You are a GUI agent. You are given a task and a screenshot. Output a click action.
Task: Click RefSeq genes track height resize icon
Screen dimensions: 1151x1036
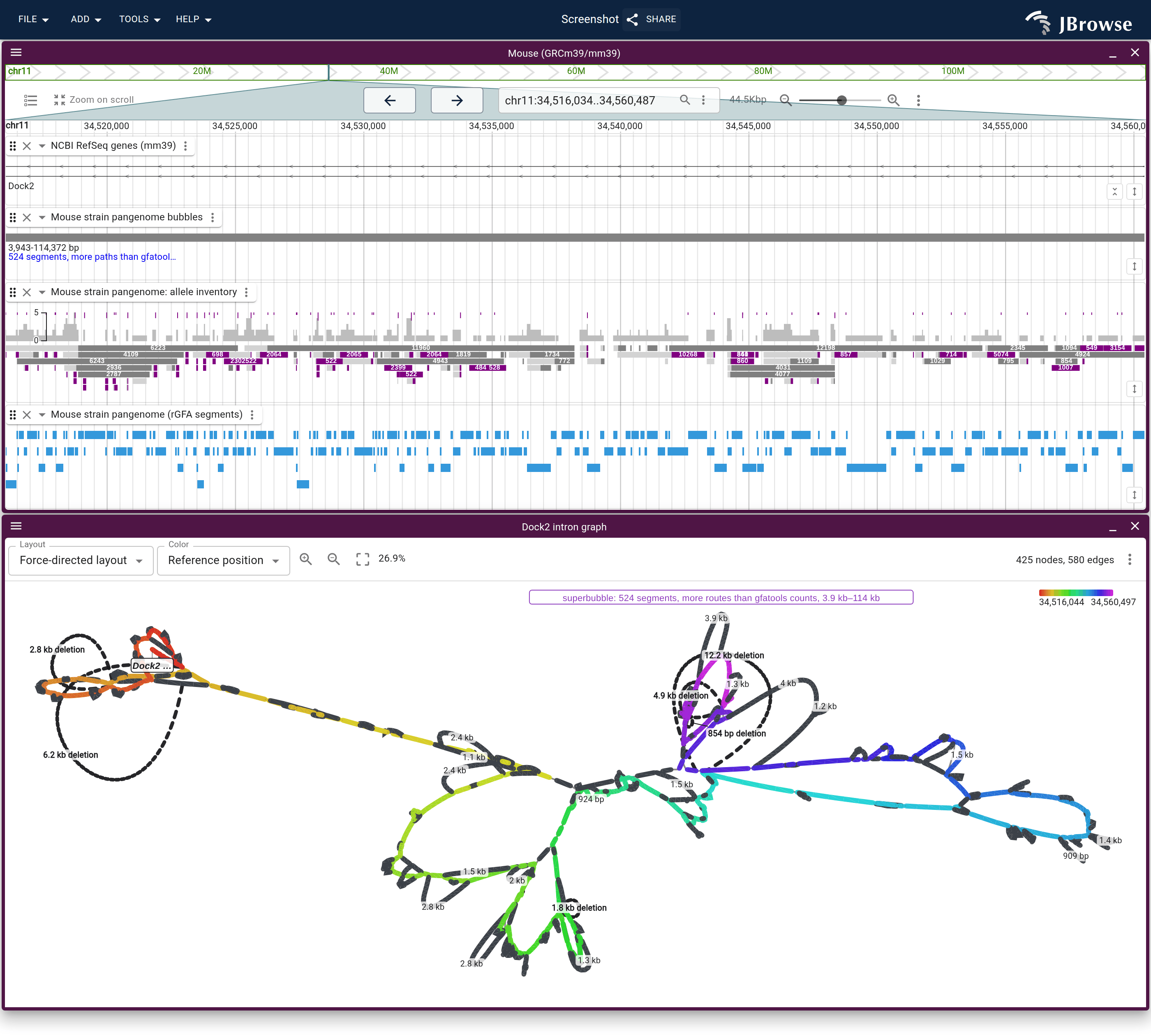point(1134,192)
